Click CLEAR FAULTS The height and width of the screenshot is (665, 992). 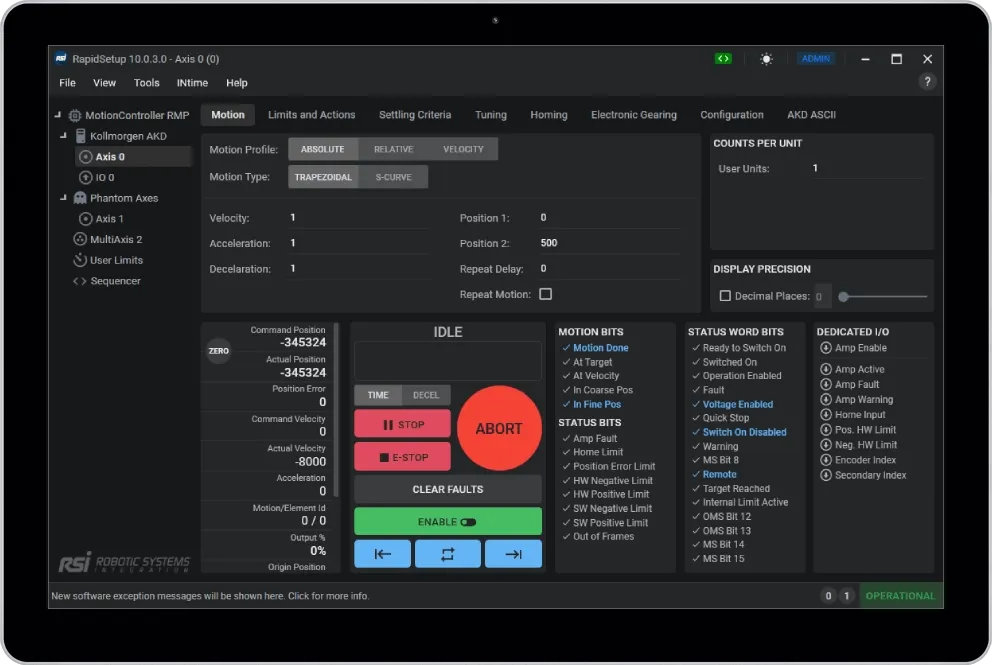click(x=447, y=488)
